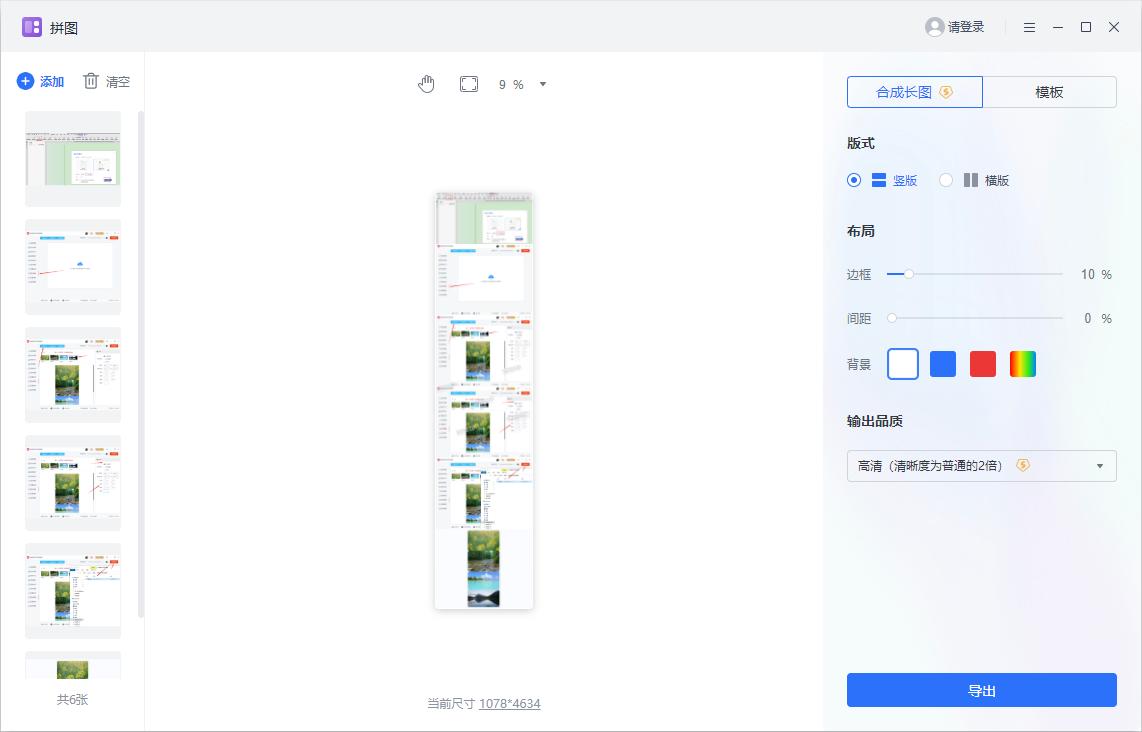Select the red background color swatch
Screen dimensions: 1142x732
(x=982, y=364)
